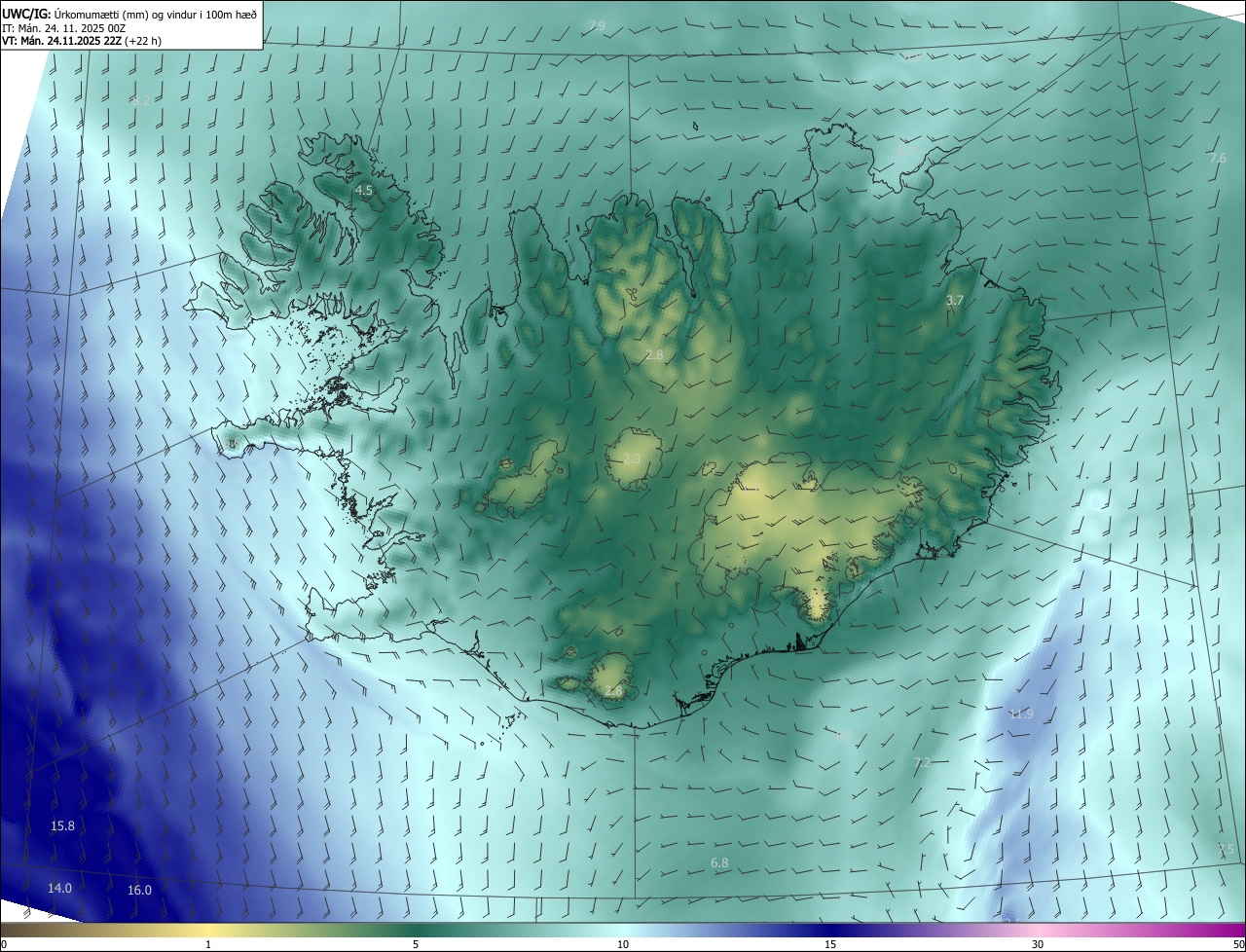Click the 2.8 value on the Mýrdalsjökull glacier
Screen dimensions: 1246x952
(613, 691)
